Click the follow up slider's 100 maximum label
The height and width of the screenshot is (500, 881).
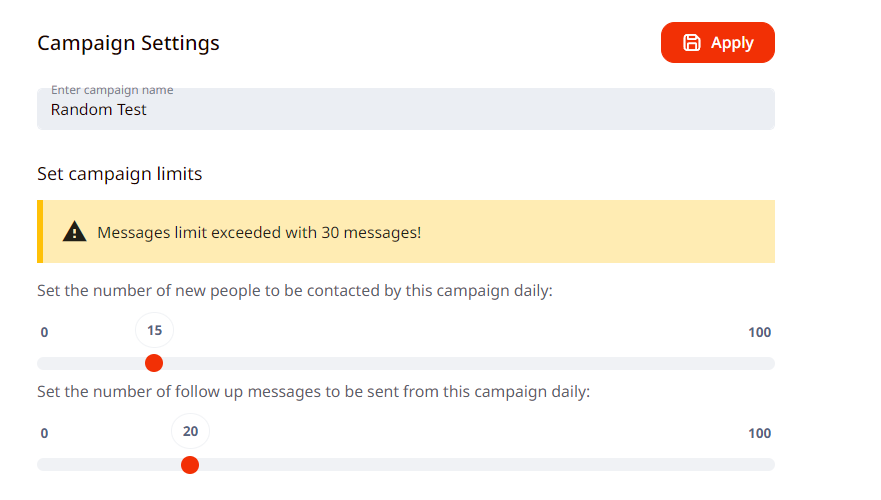pyautogui.click(x=759, y=433)
